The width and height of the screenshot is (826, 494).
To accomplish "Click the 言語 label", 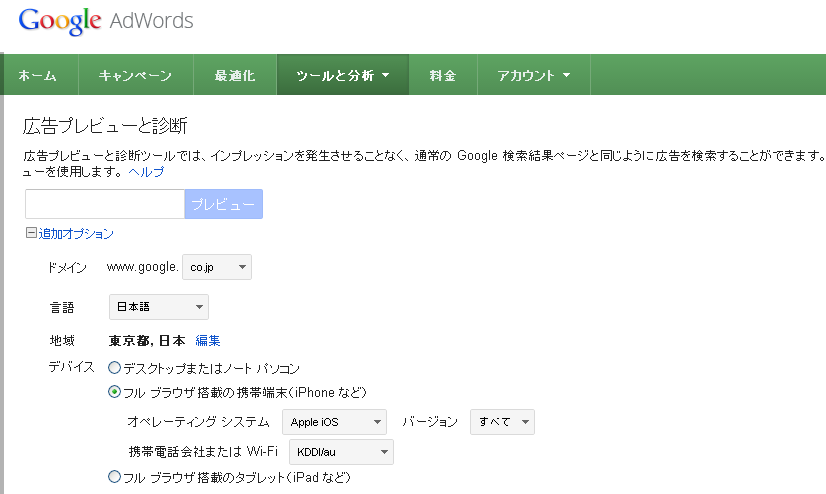I will click(62, 307).
